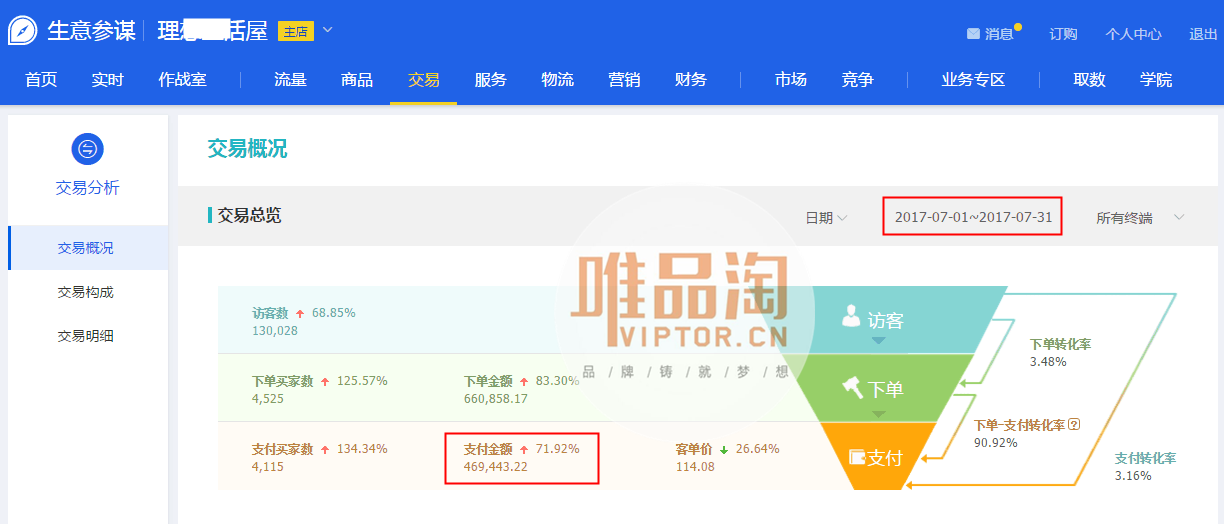
Task: Open the date range 2017-07-01~2017-07-31 picker
Action: point(973,217)
